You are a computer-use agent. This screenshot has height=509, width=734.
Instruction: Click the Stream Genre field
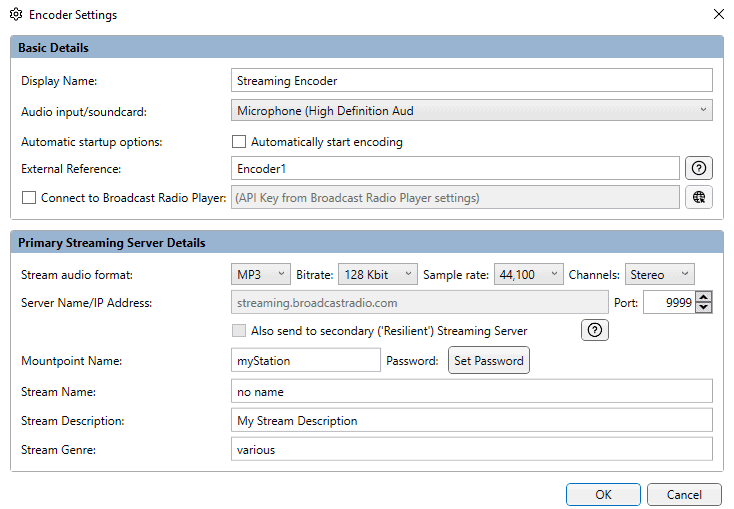coord(472,450)
